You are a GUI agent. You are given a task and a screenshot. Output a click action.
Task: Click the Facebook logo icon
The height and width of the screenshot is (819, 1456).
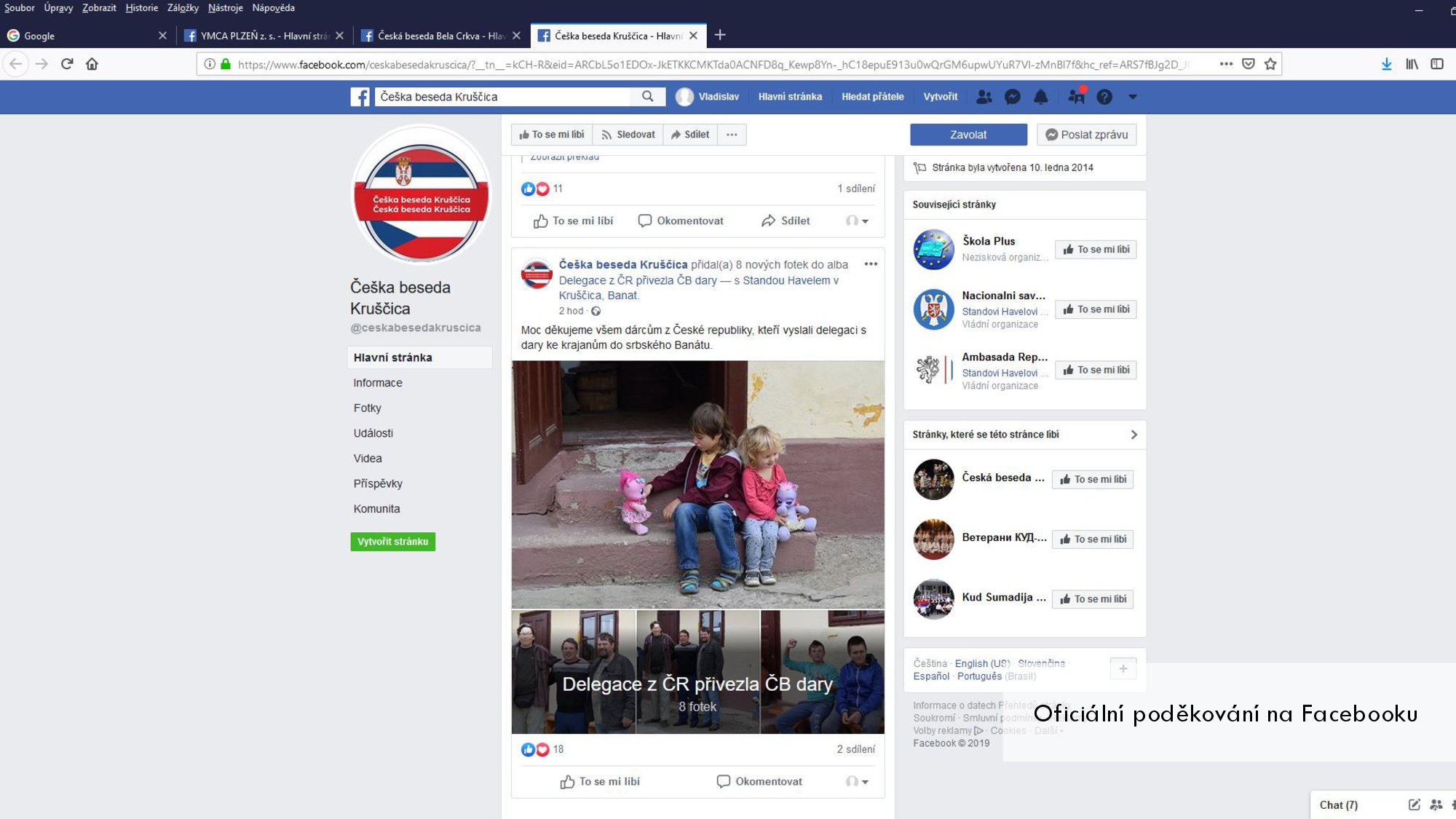[360, 97]
